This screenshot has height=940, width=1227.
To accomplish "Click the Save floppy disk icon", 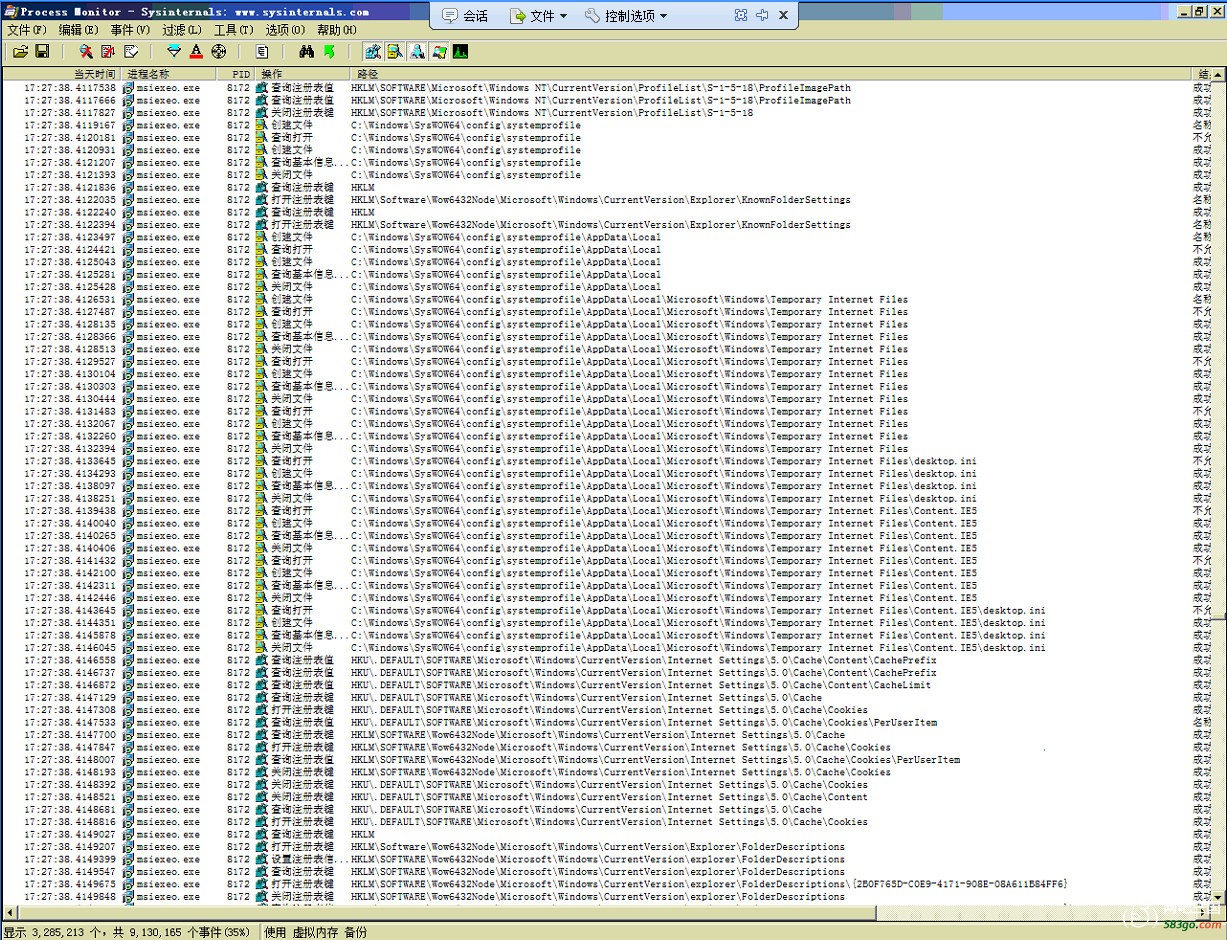I will (42, 52).
